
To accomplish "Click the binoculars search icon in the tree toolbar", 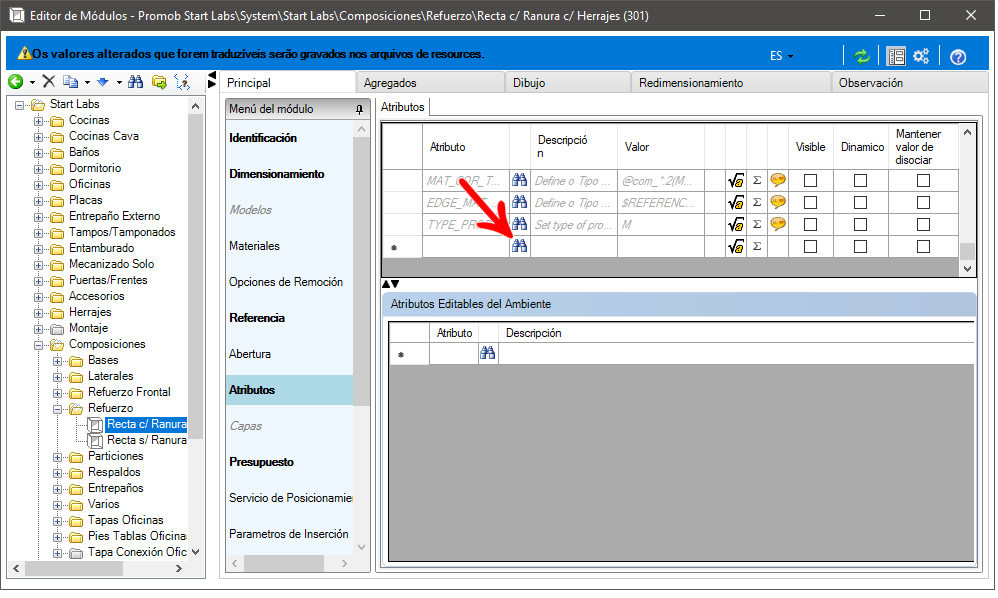I will (135, 82).
